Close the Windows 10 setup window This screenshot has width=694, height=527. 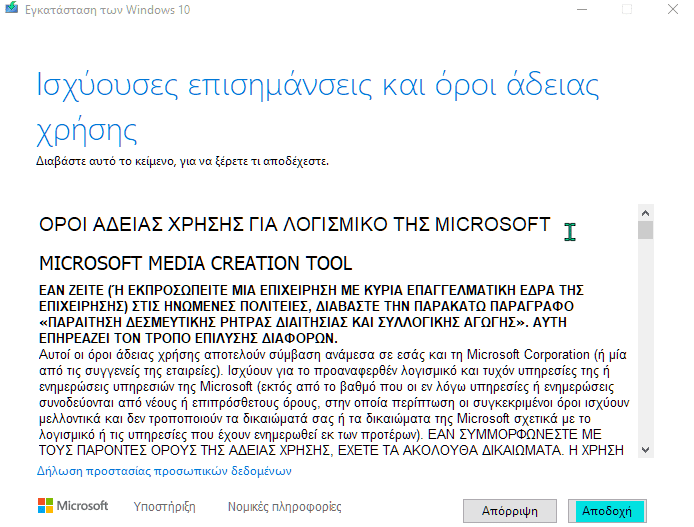click(673, 9)
